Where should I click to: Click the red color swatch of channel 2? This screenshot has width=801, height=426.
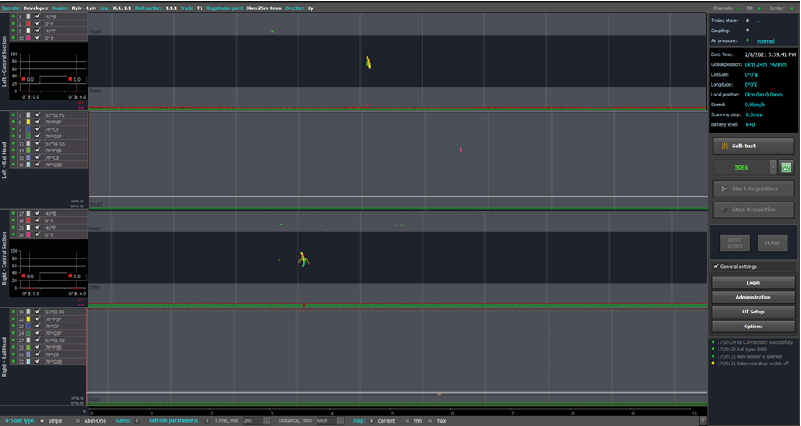coord(28,24)
